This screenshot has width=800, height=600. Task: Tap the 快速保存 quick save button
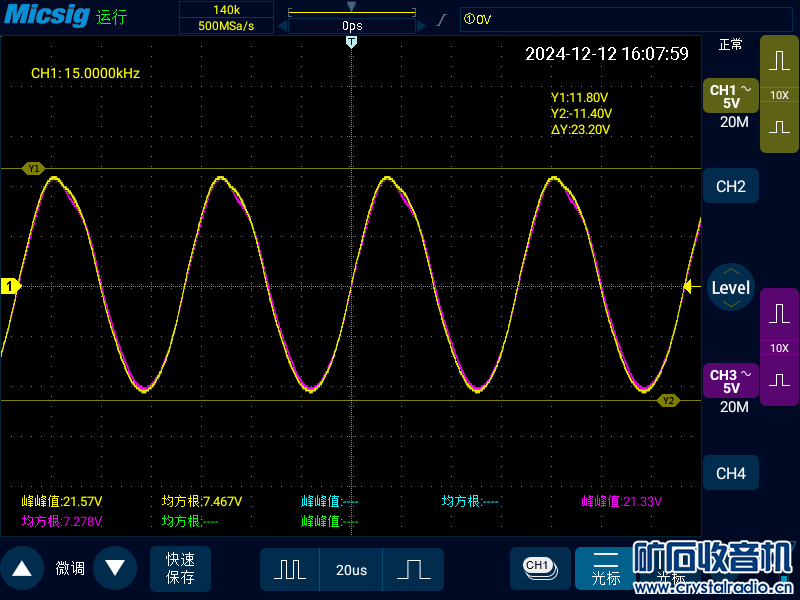pyautogui.click(x=181, y=568)
